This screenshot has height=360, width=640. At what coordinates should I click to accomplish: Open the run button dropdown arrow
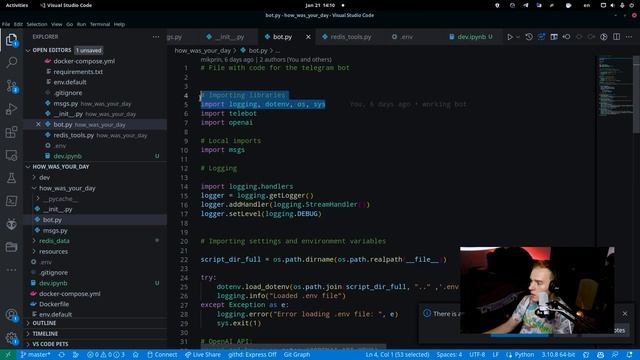tap(518, 37)
